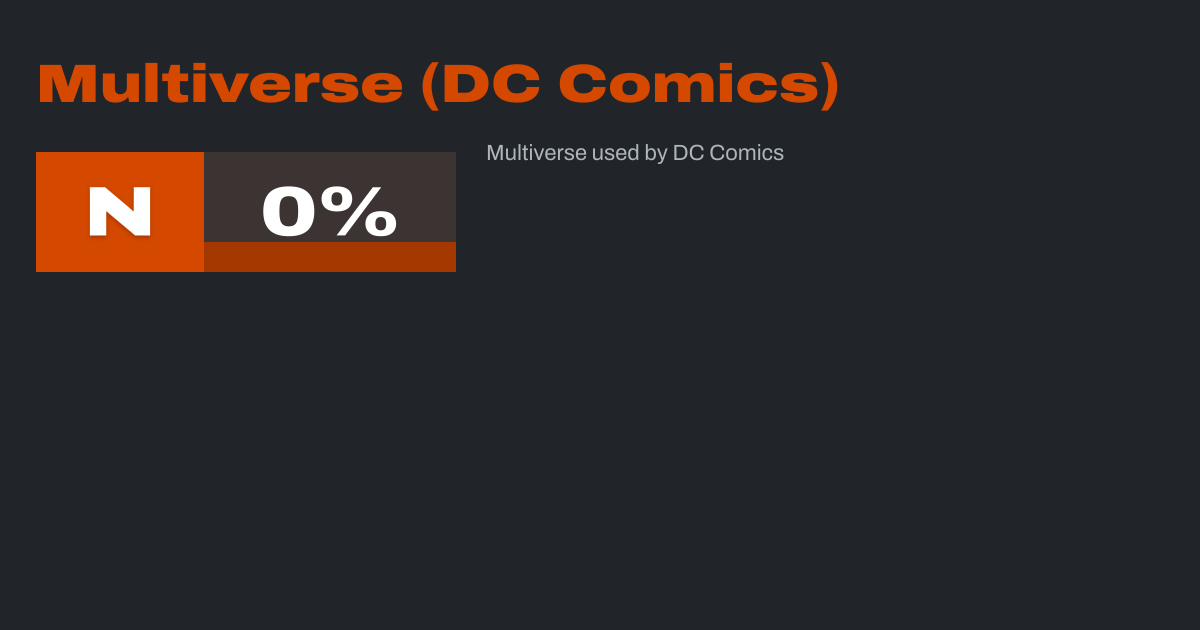Click the 0% score readout
This screenshot has width=1200, height=630.
coord(329,212)
